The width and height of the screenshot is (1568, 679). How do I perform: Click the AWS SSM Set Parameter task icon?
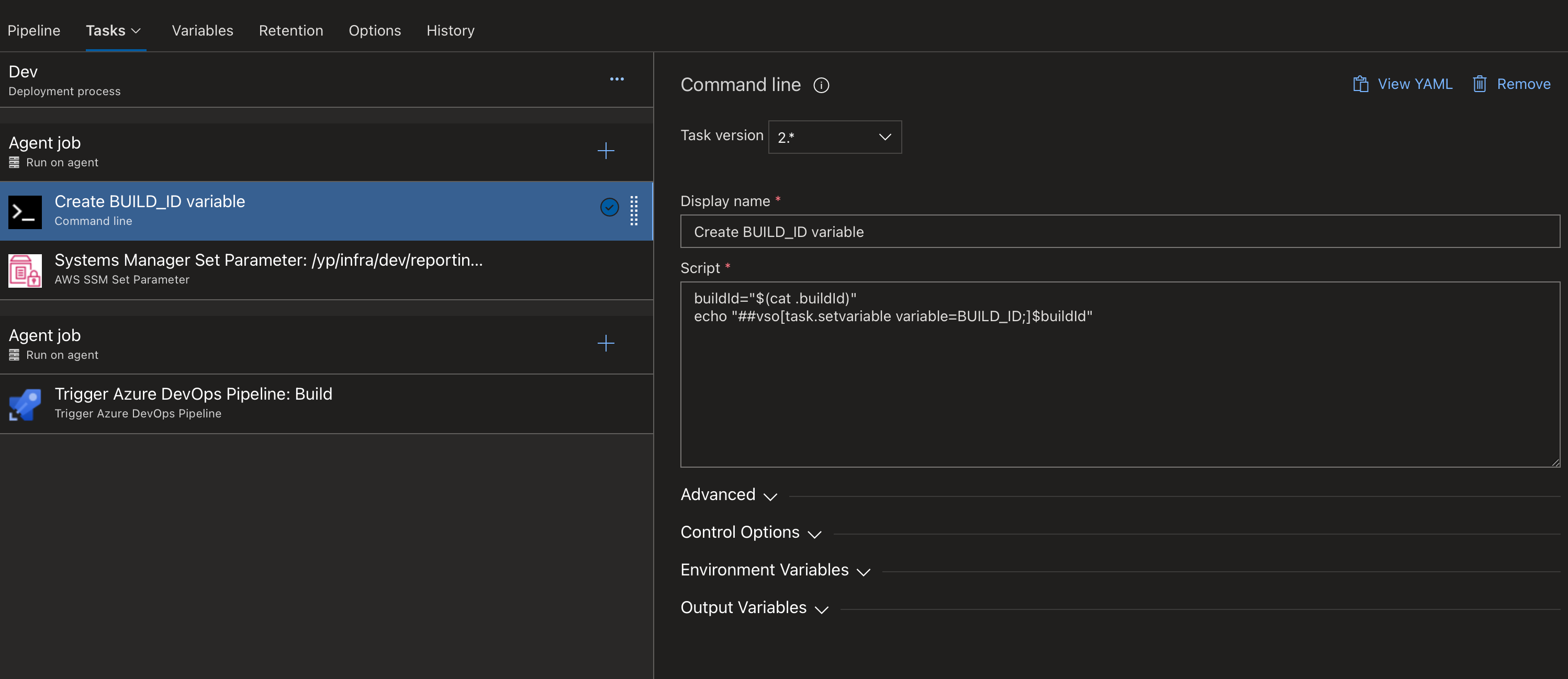[25, 270]
